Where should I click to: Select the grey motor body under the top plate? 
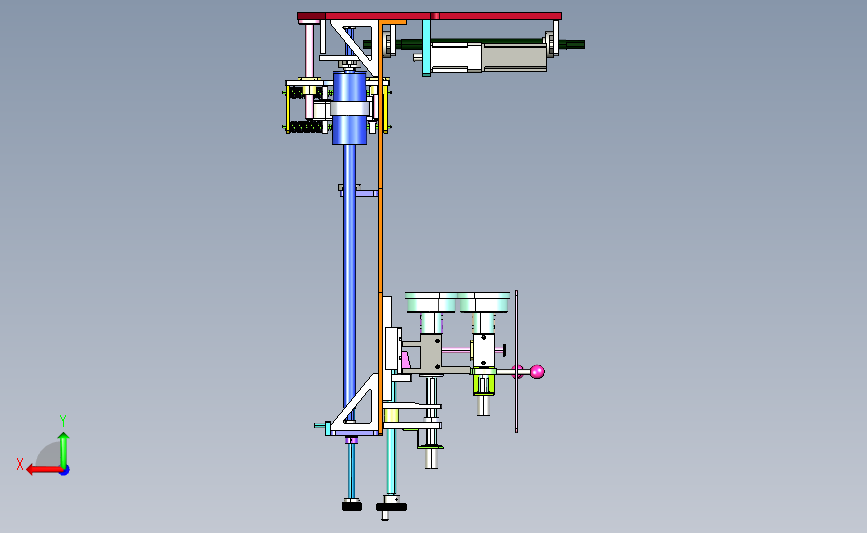[514, 58]
